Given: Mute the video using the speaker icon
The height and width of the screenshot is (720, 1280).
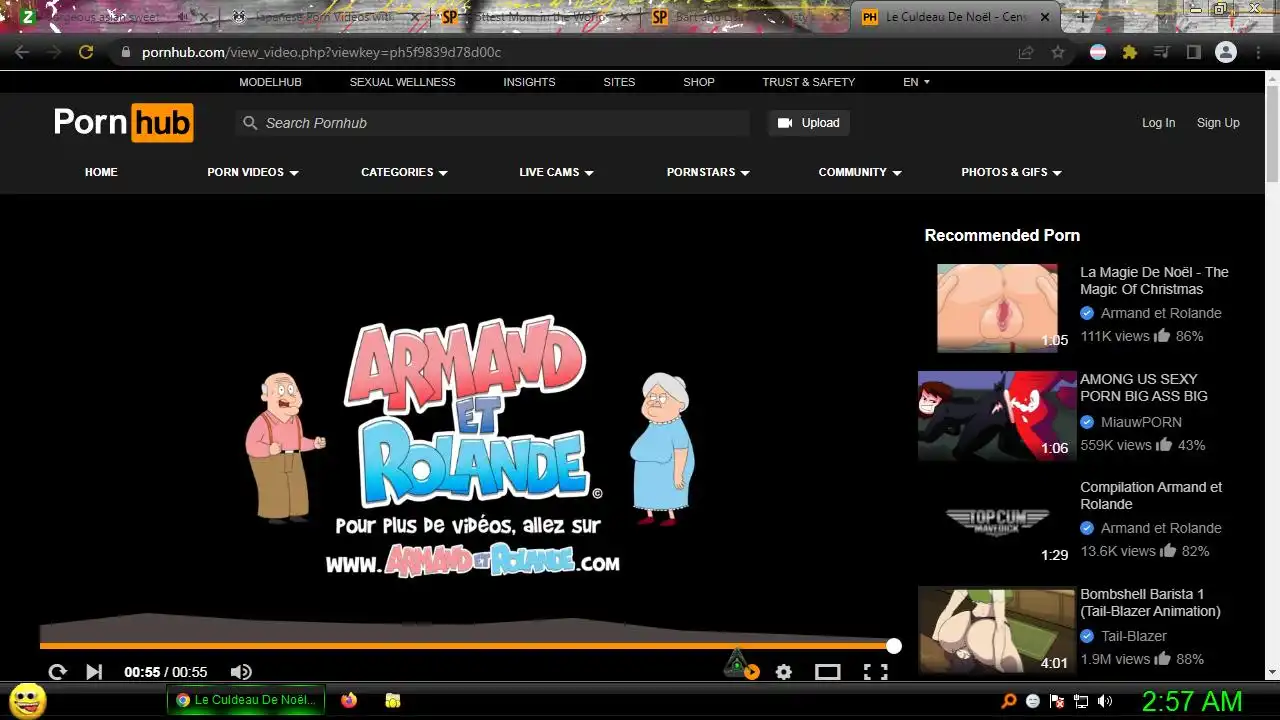Looking at the screenshot, I should coord(241,672).
